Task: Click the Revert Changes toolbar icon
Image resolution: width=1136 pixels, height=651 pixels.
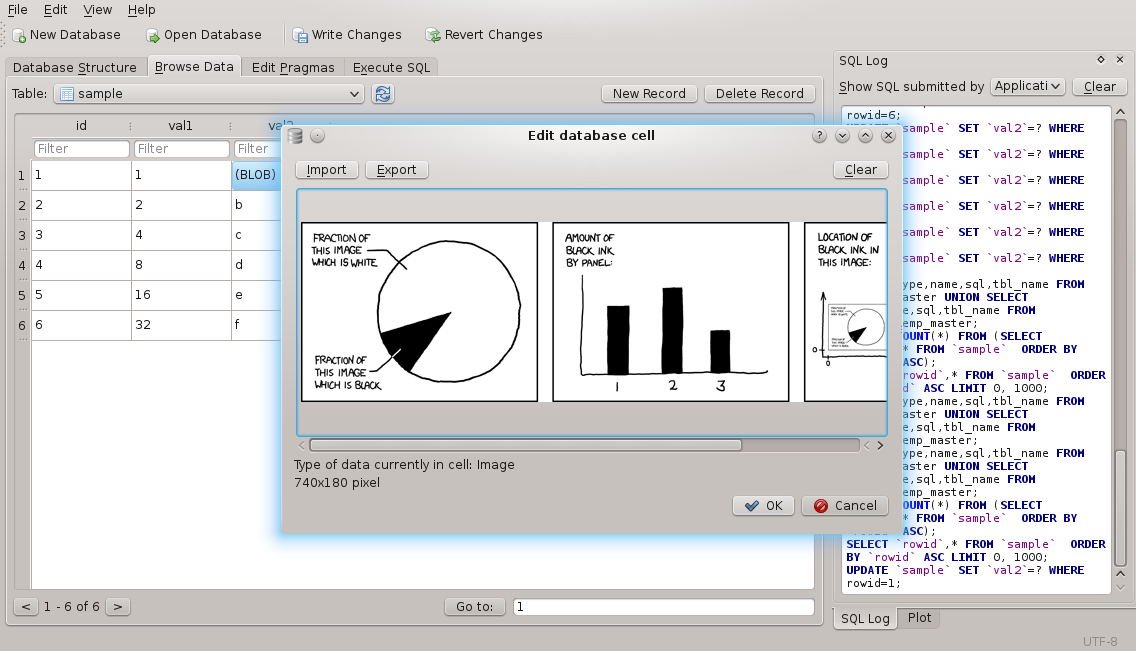Action: (x=433, y=35)
